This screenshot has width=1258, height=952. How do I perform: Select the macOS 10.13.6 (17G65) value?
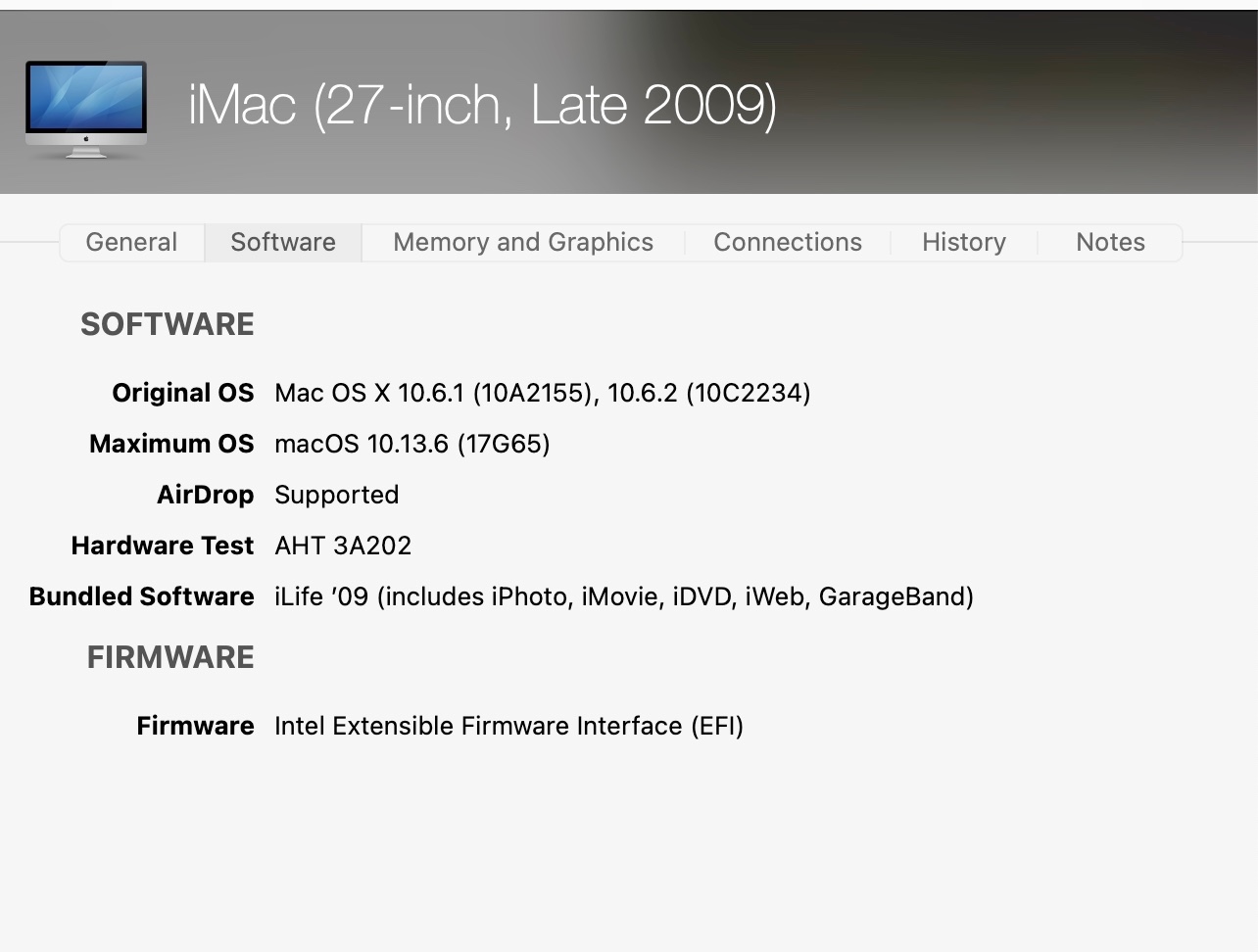pos(411,444)
